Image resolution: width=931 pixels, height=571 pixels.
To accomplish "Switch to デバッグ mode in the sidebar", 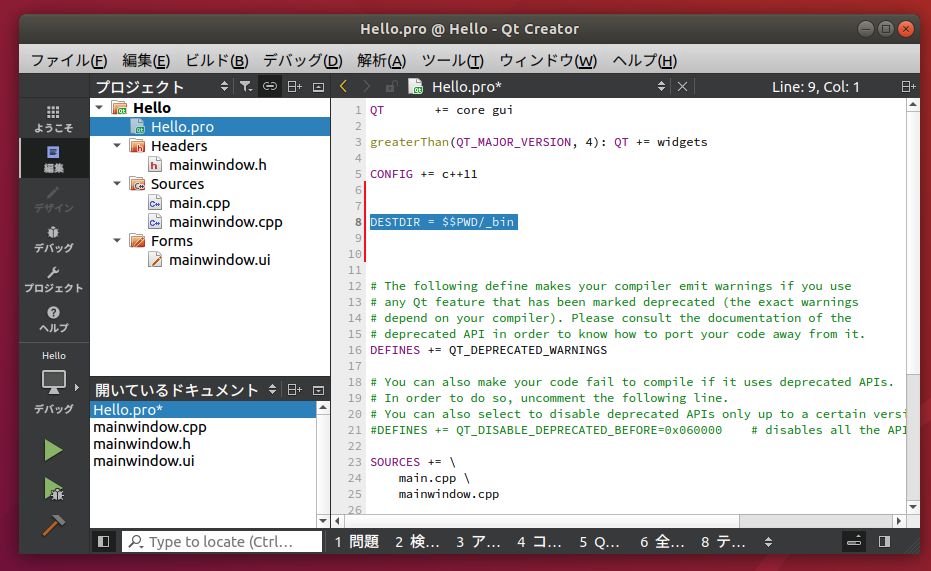I will click(x=53, y=238).
